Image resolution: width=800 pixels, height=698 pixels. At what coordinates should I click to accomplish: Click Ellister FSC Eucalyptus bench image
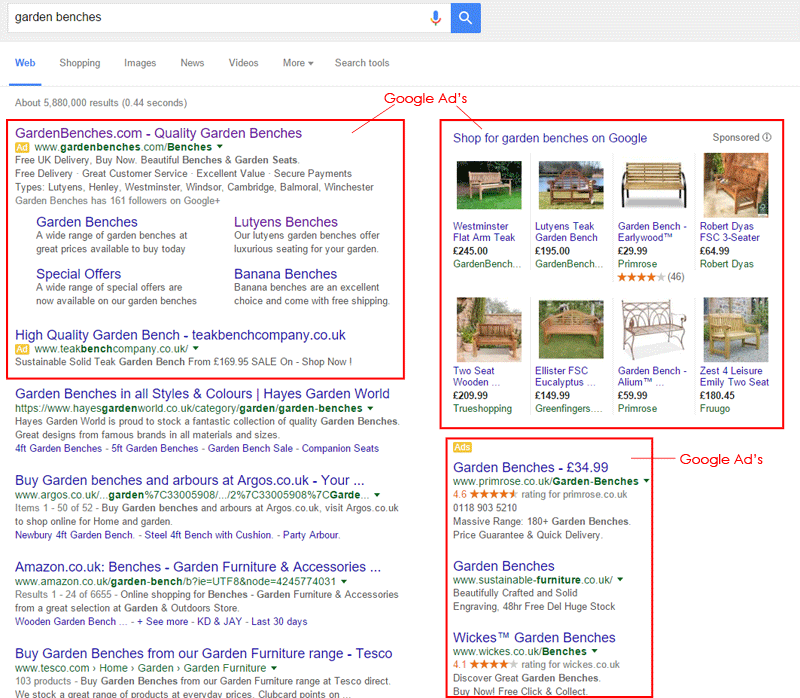click(571, 330)
